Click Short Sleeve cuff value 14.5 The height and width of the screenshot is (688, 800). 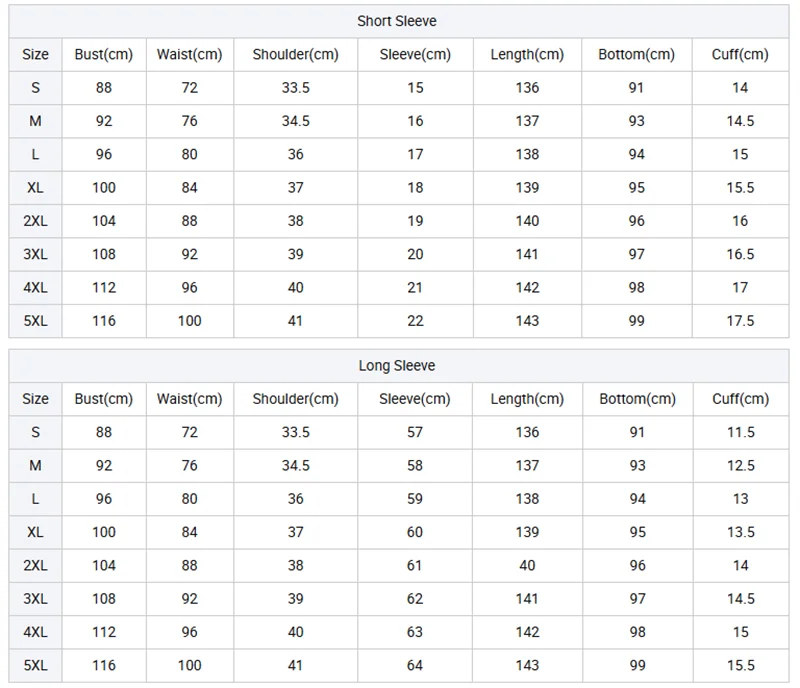[740, 121]
